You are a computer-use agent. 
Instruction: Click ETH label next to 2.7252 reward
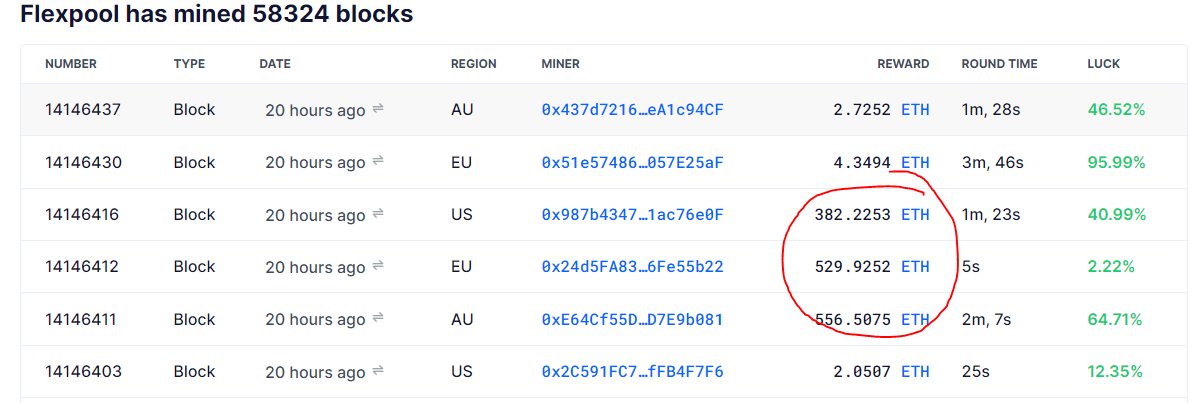pyautogui.click(x=915, y=110)
